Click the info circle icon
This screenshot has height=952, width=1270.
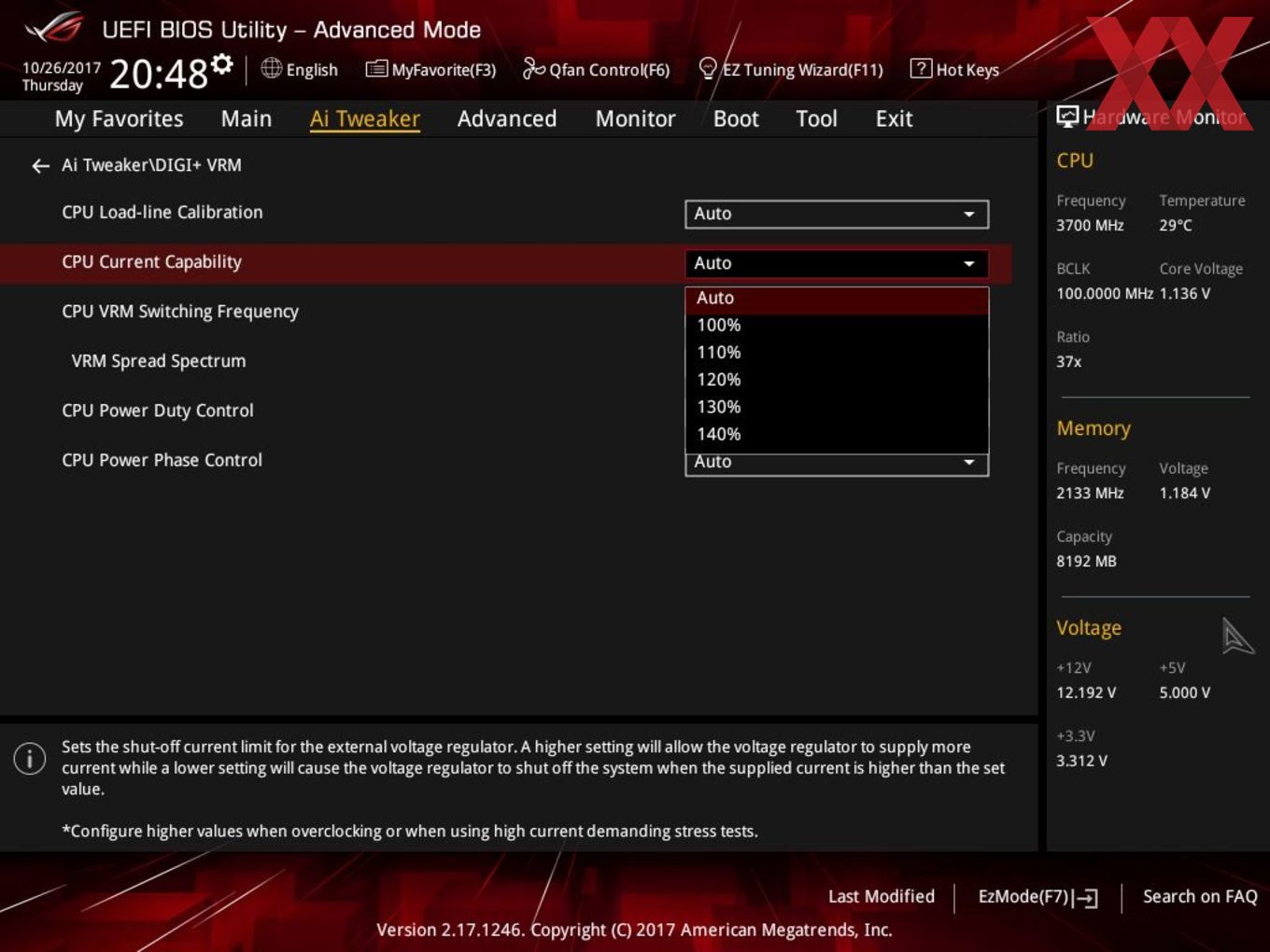pos(30,758)
